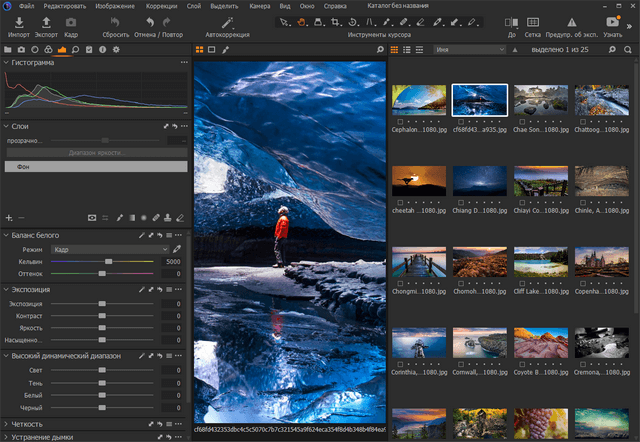Toggle the Grid (Сетка) overlay icon
The width and height of the screenshot is (640, 442).
(533, 22)
